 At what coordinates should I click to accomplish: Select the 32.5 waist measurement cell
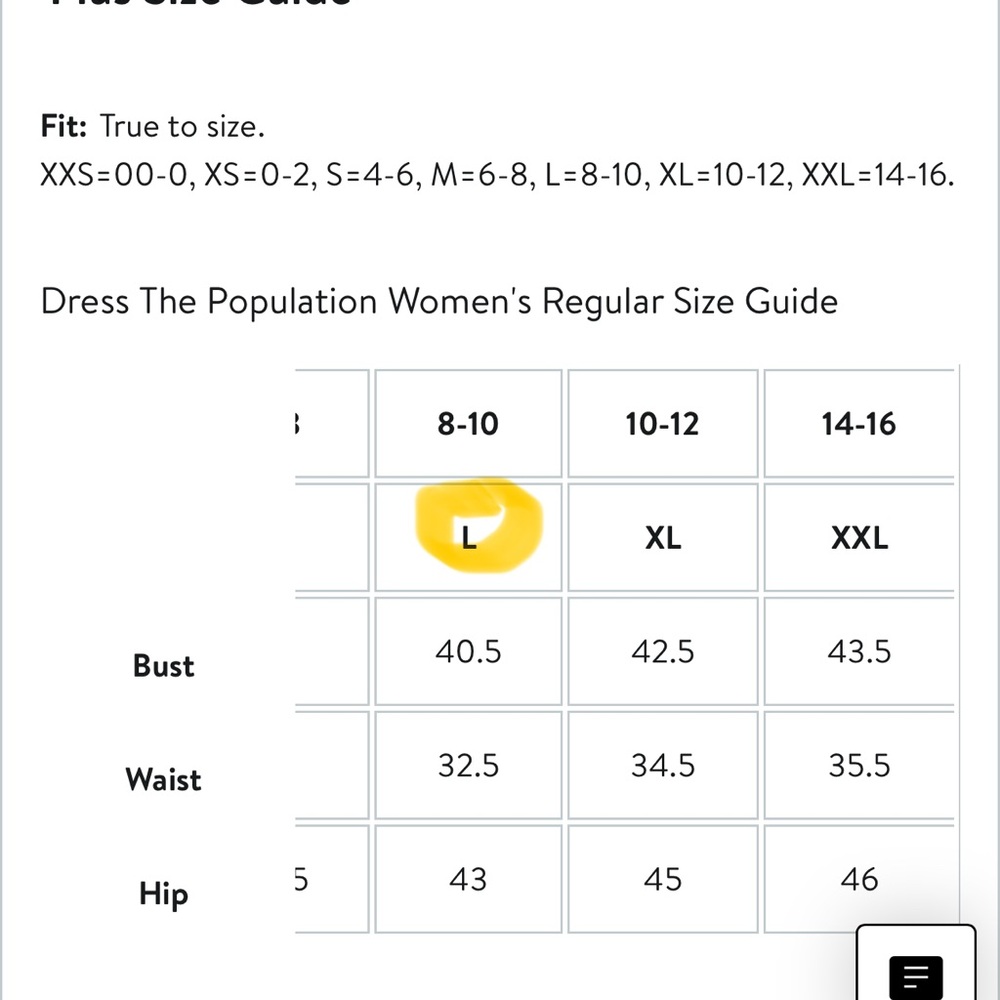click(468, 765)
